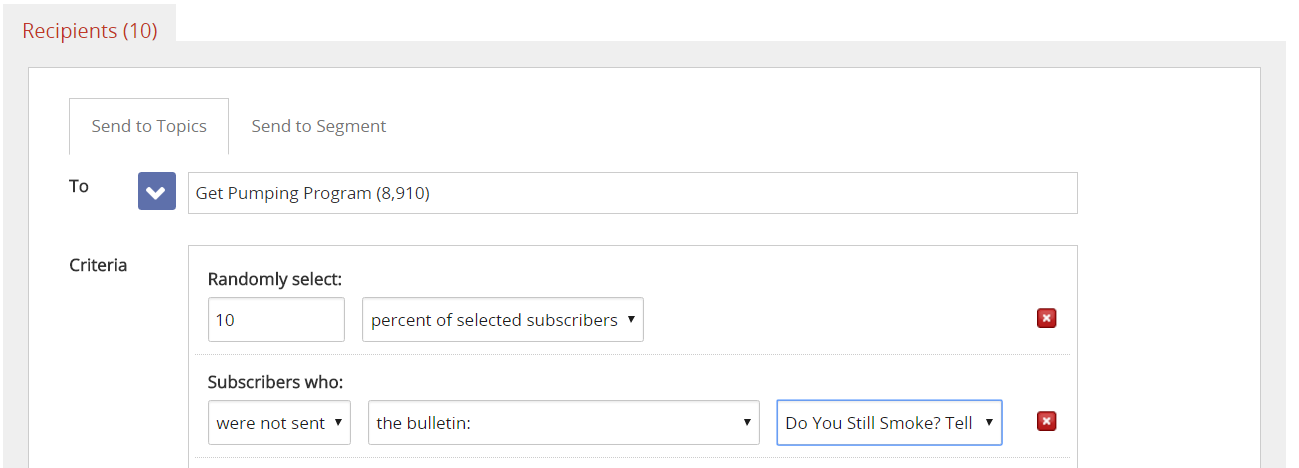Click the 'To' label text
This screenshot has width=1299, height=468.
(x=79, y=186)
